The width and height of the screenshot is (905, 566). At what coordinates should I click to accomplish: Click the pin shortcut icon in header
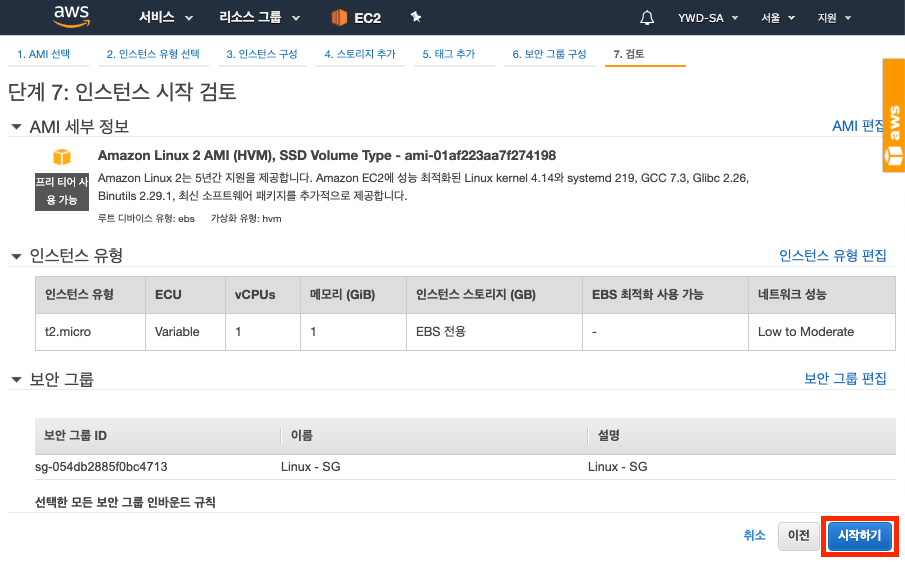416,17
